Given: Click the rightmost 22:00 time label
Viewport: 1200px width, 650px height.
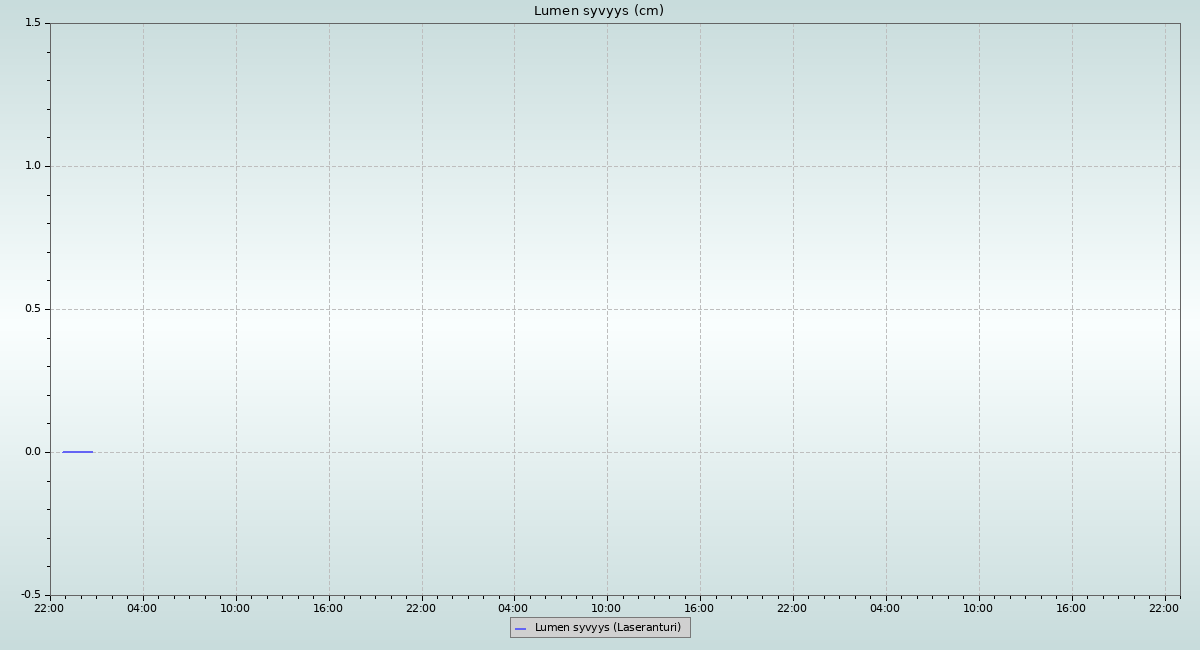Looking at the screenshot, I should [x=1164, y=608].
